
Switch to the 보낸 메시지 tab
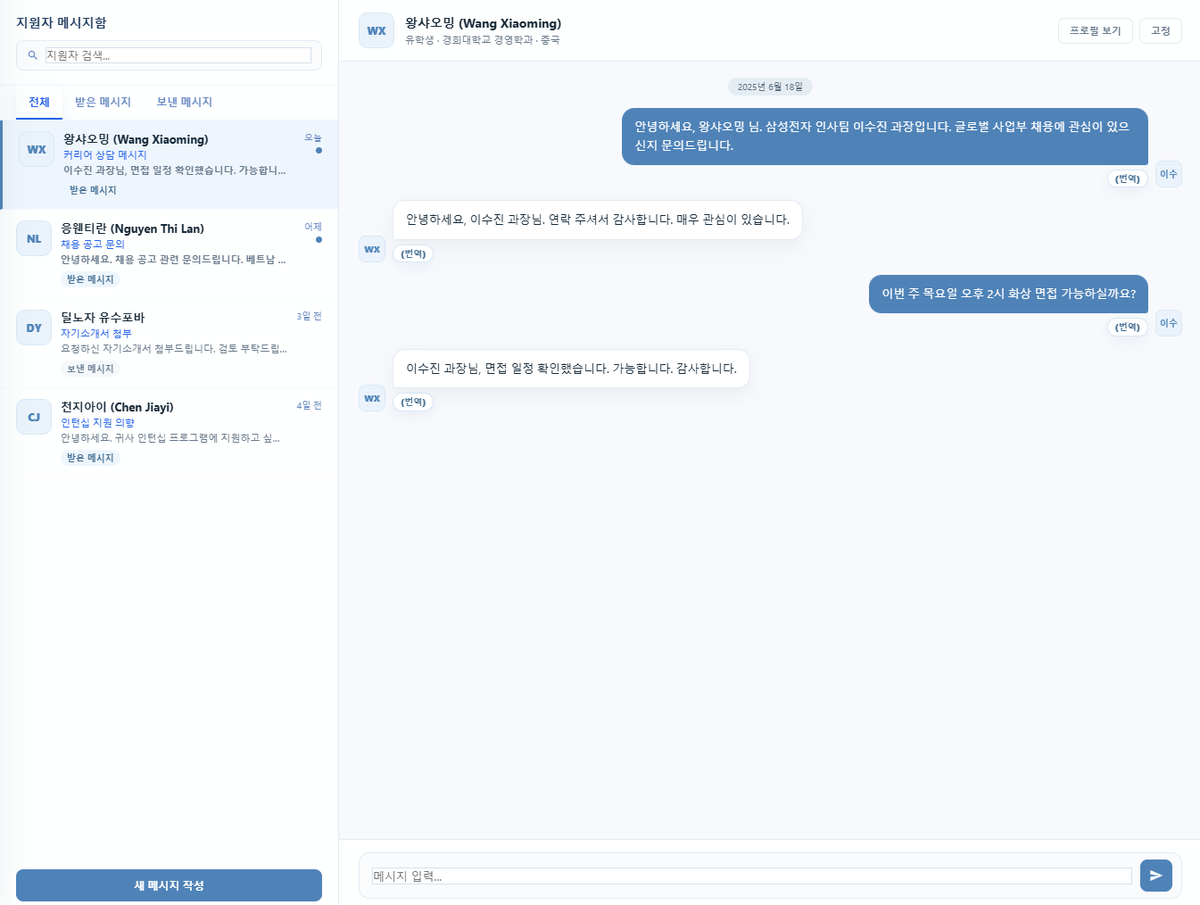pos(184,102)
